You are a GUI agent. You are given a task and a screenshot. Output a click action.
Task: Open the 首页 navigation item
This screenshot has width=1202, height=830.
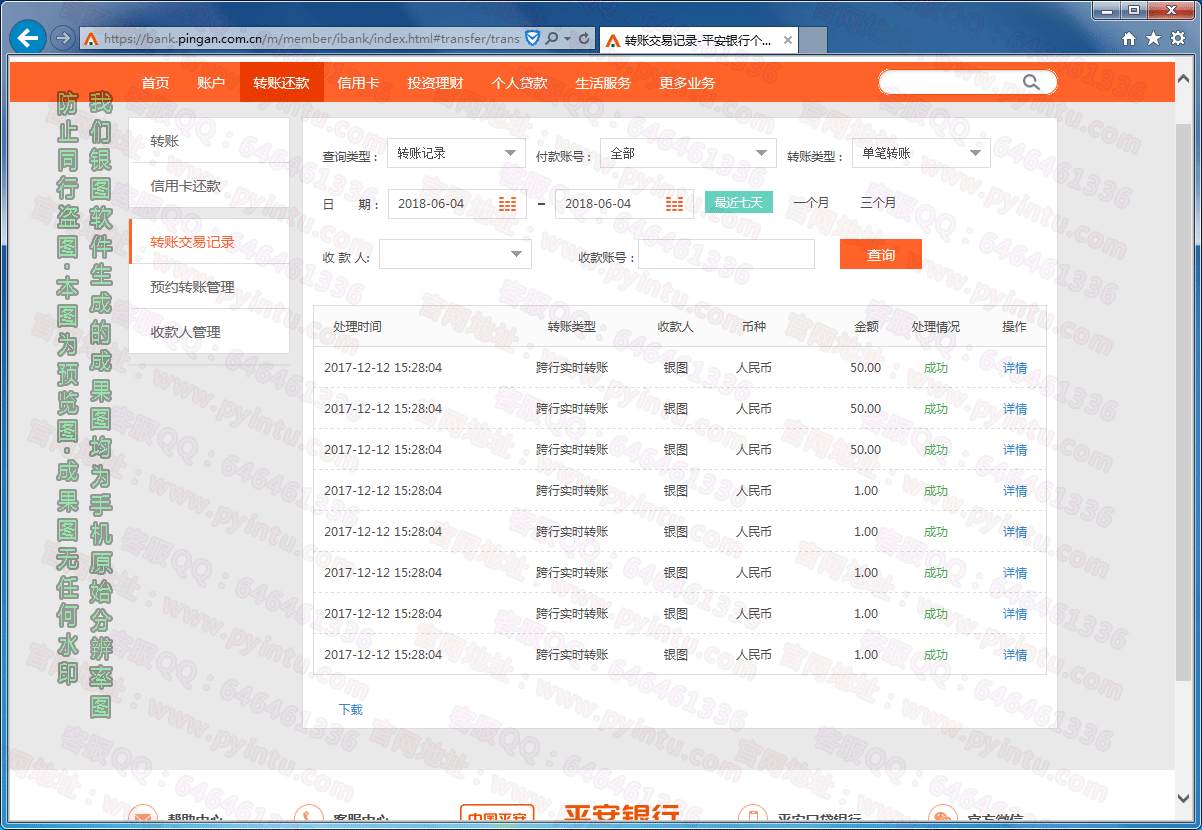pos(155,83)
